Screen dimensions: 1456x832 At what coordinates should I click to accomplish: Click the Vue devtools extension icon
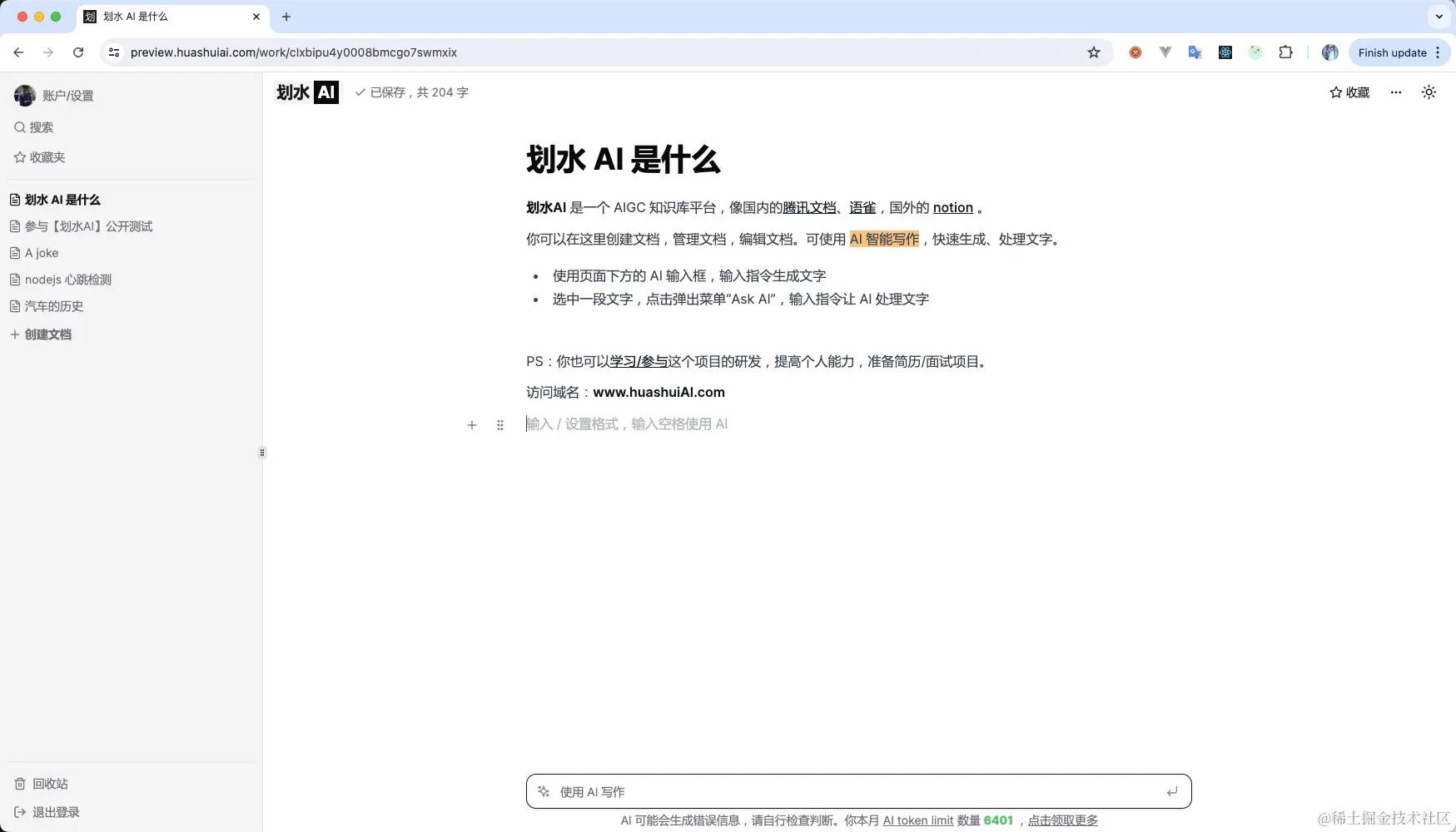(x=1165, y=52)
